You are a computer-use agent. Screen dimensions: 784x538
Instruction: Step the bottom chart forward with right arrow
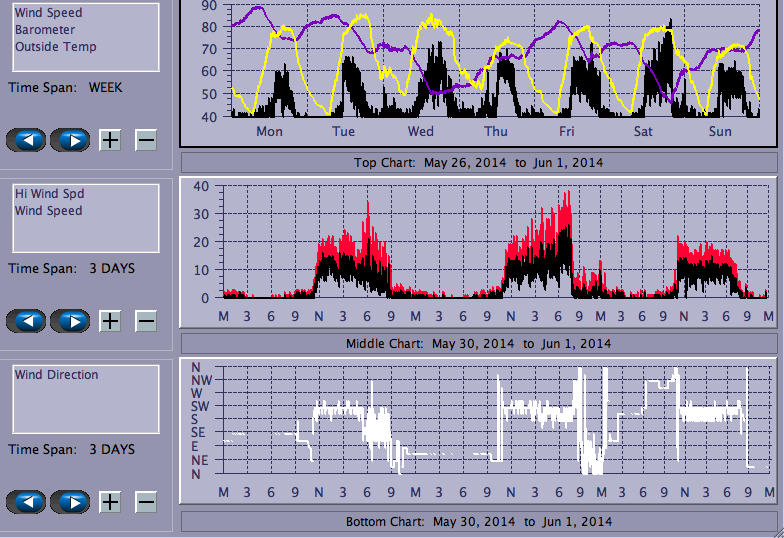(70, 502)
